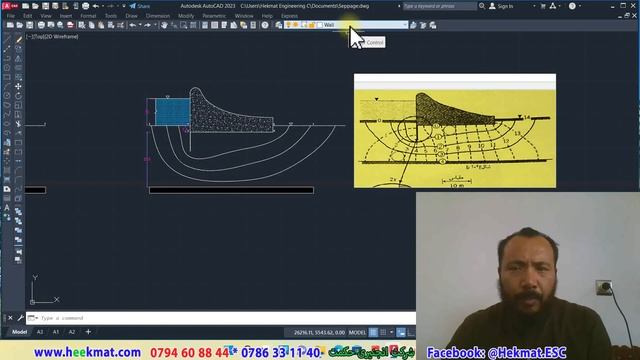This screenshot has height=360, width=640.
Task: Click Save icon in standard toolbar
Action: click(29, 25)
